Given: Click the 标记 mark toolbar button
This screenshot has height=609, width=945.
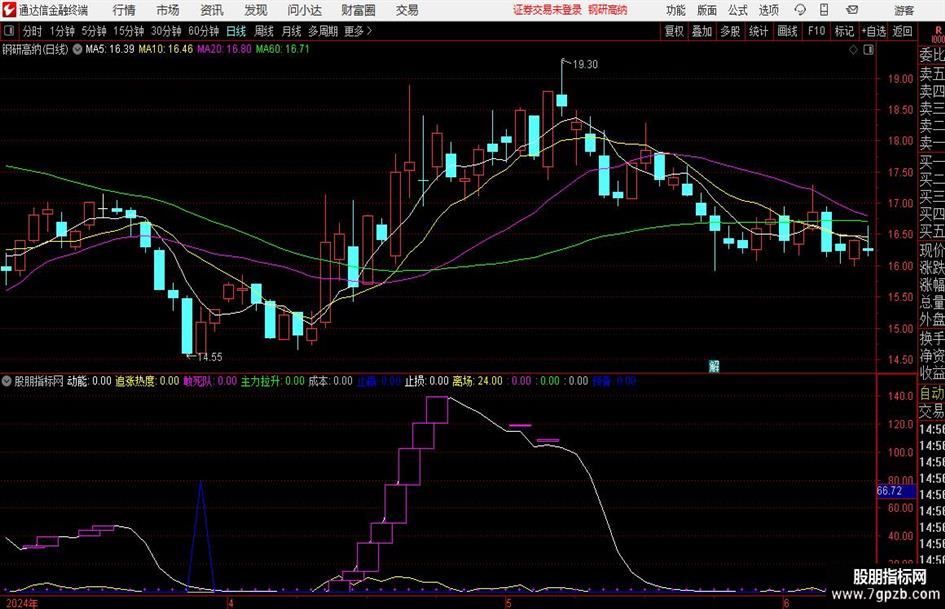Looking at the screenshot, I should click(x=844, y=31).
